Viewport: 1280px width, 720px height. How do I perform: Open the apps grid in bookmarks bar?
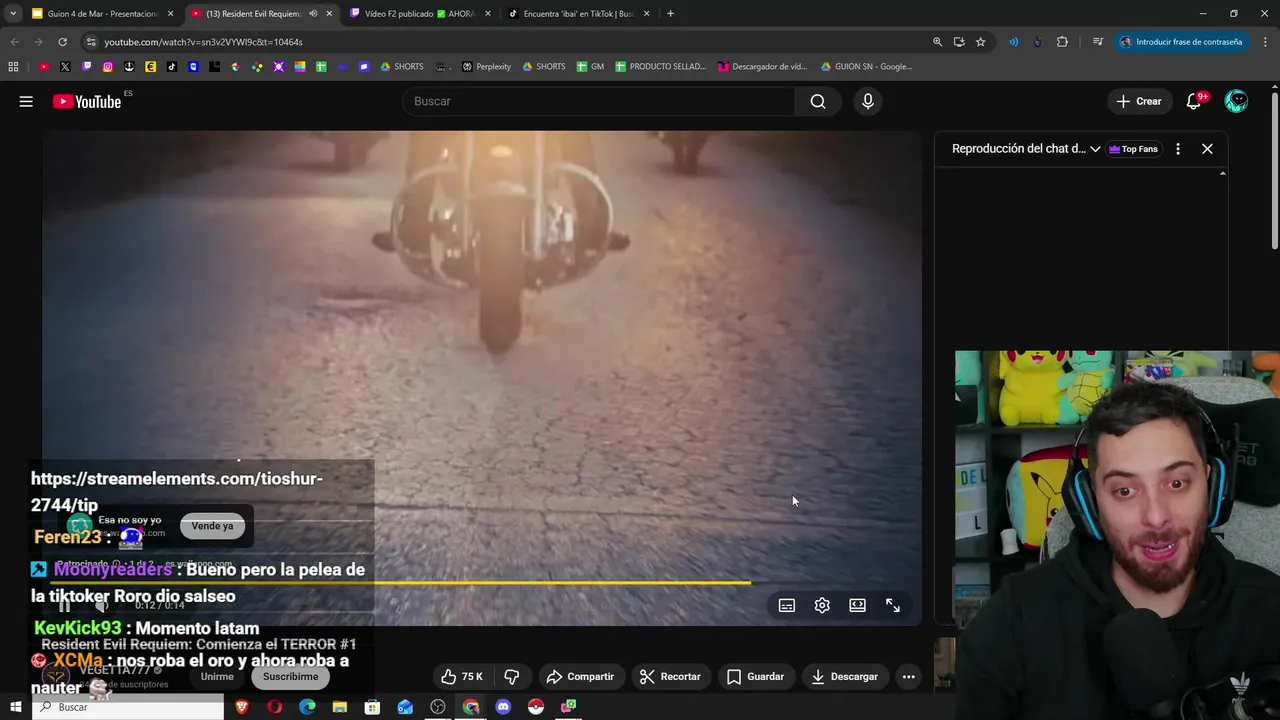[x=13, y=67]
